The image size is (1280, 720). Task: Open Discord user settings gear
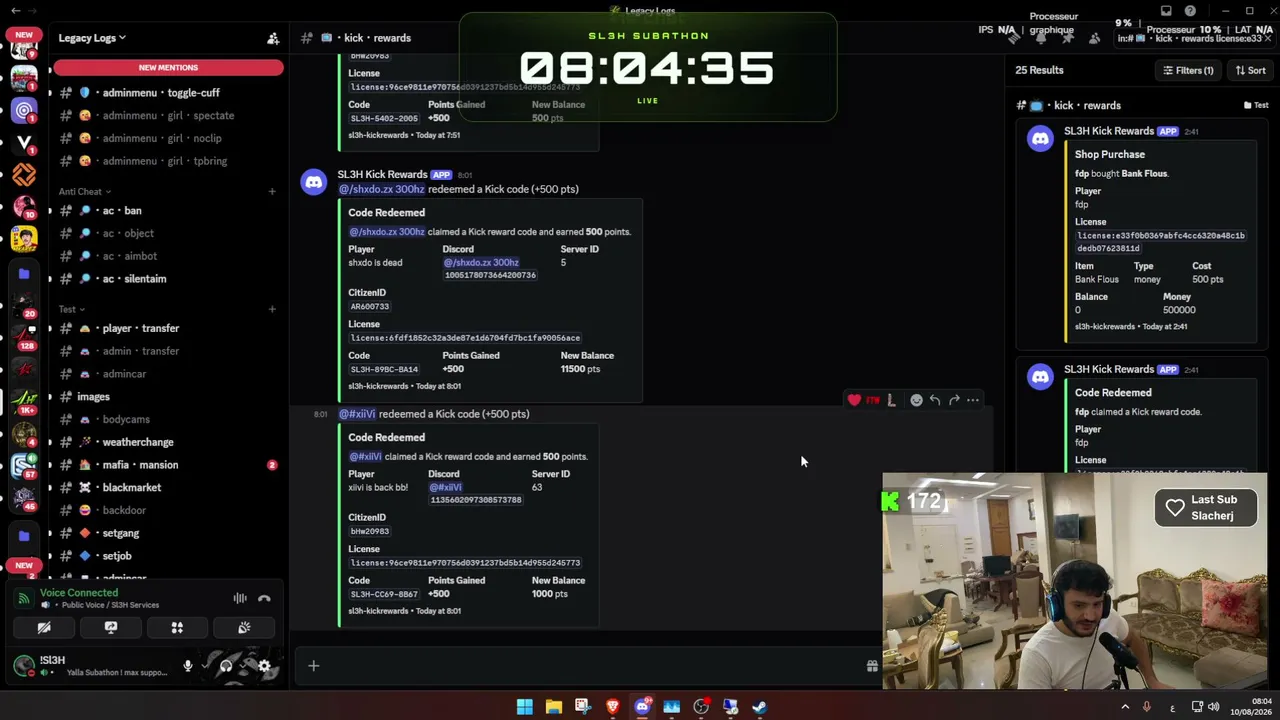(x=264, y=665)
